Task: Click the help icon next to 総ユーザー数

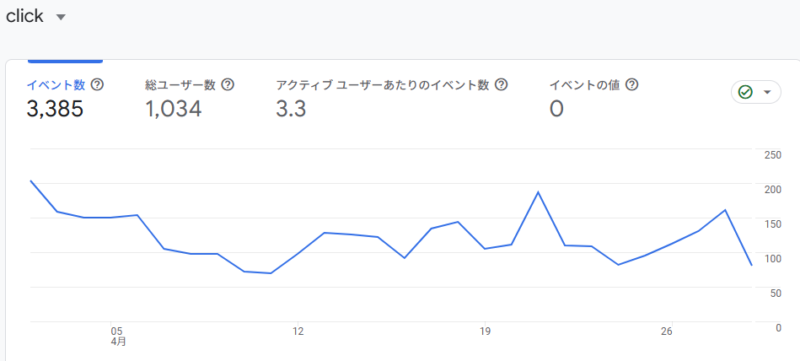Action: click(228, 85)
